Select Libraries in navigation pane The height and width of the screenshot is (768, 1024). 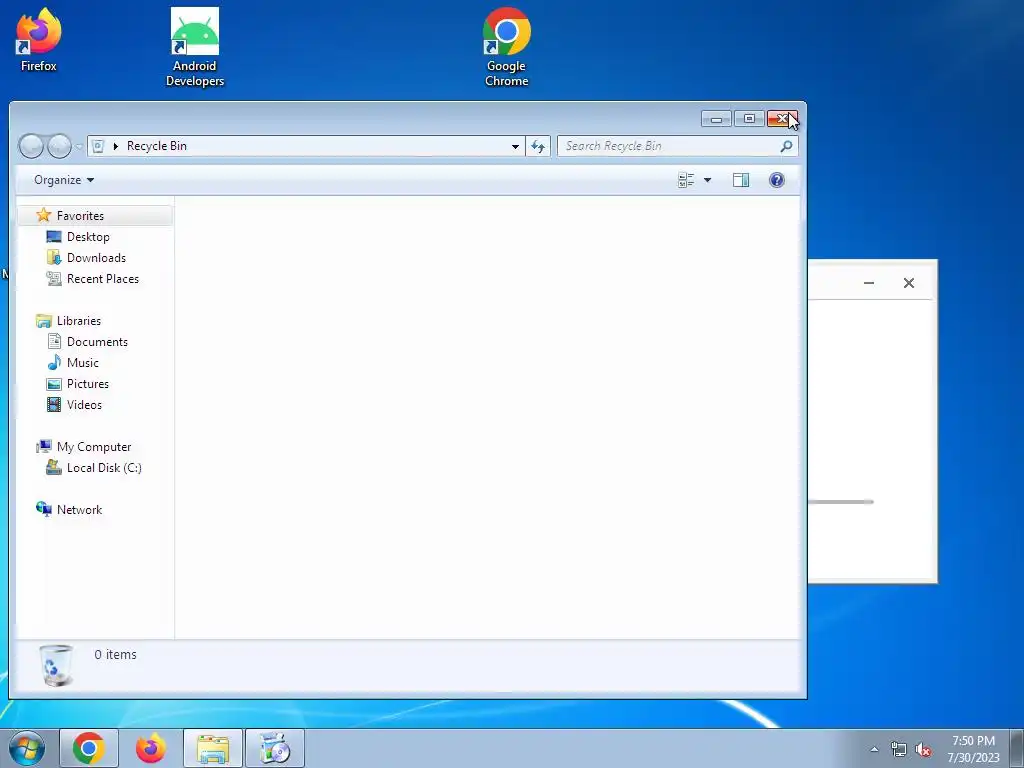pyautogui.click(x=78, y=321)
